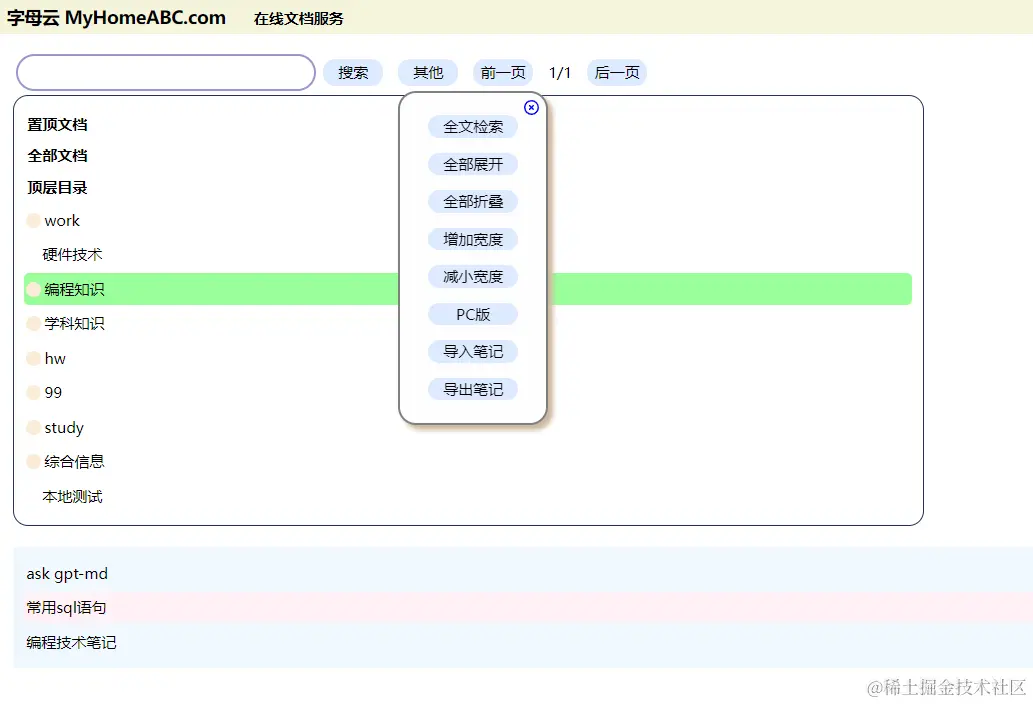1033x704 pixels.
Task: Choose "导出笔记" from the popup
Action: 472,389
